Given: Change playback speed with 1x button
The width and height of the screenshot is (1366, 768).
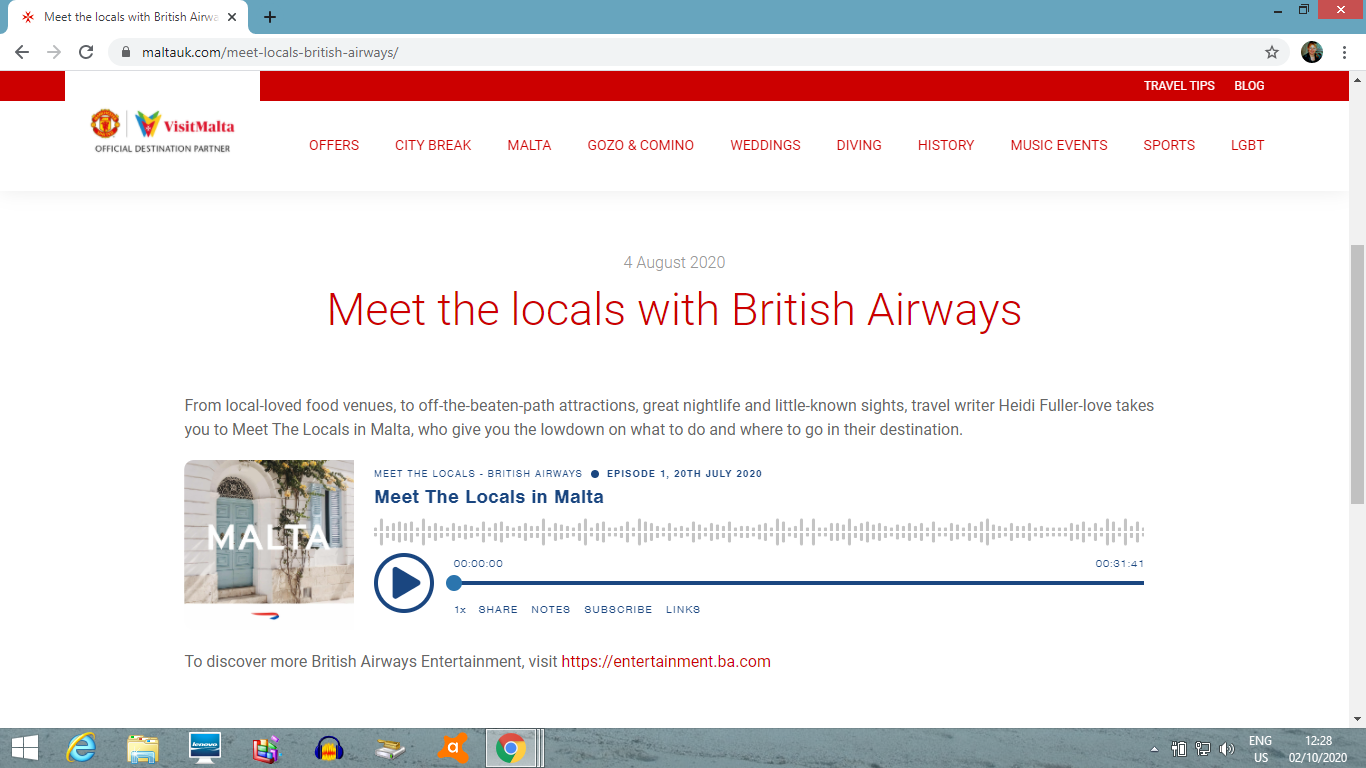Looking at the screenshot, I should (460, 609).
